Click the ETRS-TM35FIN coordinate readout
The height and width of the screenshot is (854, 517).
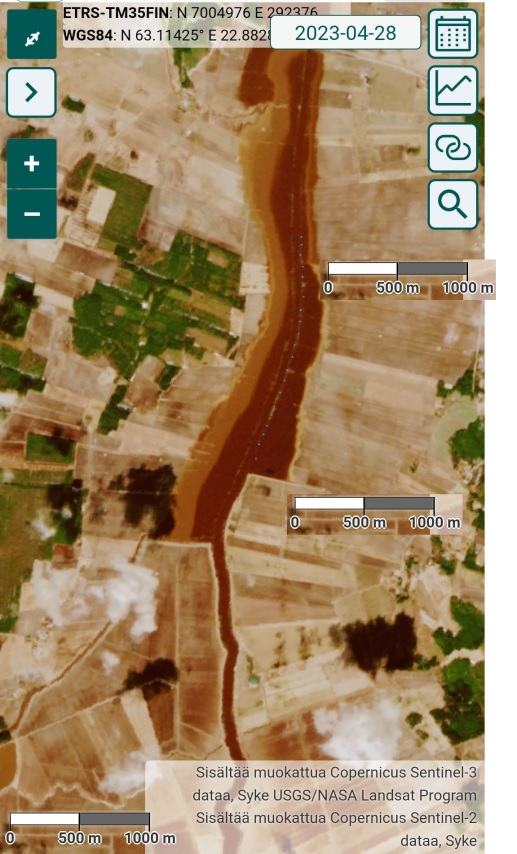190,13
